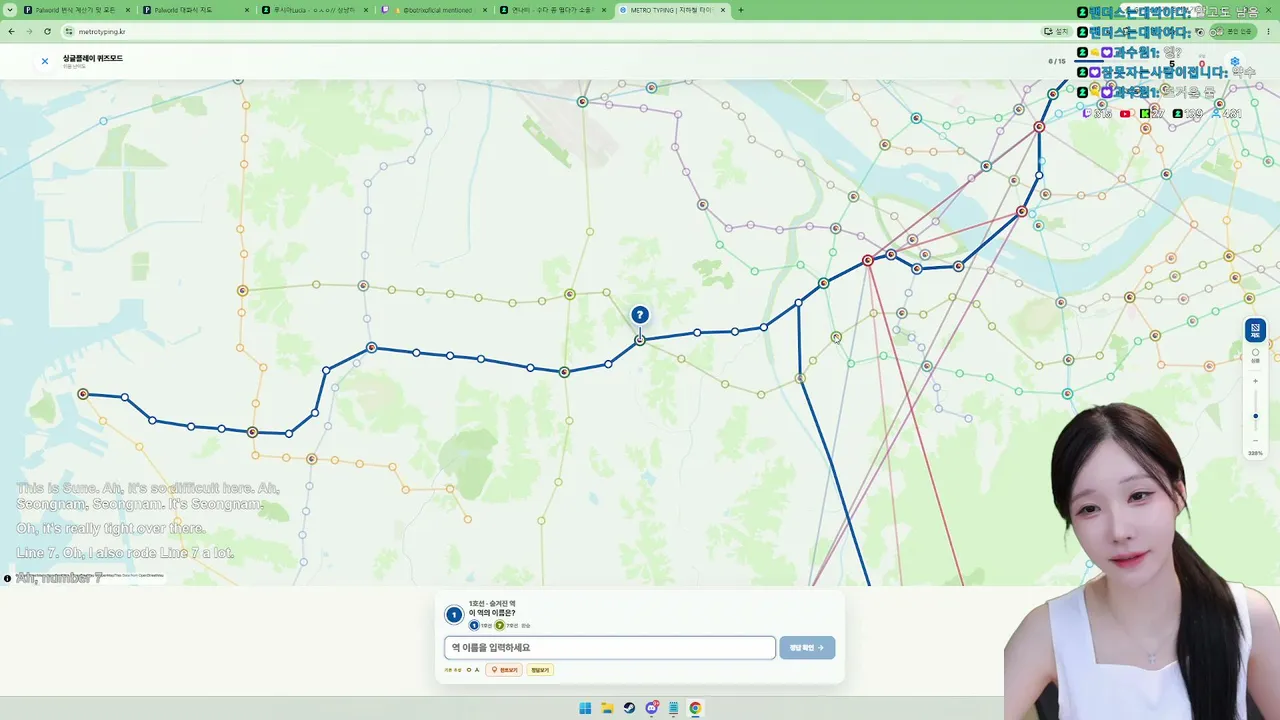Viewport: 1280px width, 720px height.
Task: Zoom out with the minus button
Action: coord(1256,440)
